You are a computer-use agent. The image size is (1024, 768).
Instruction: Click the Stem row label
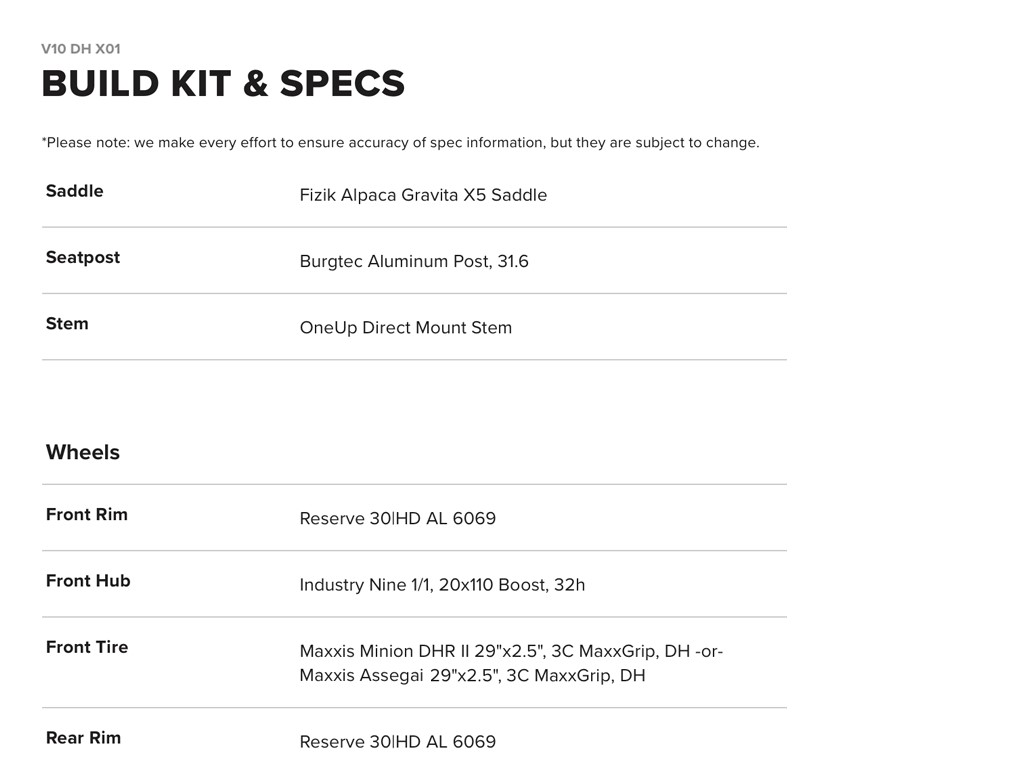click(x=67, y=323)
